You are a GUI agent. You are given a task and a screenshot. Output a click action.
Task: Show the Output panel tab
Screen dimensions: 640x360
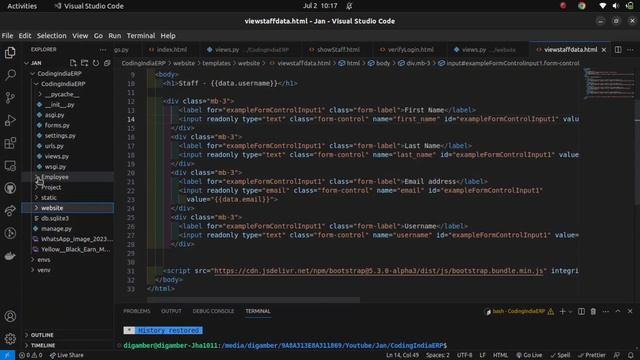(171, 311)
